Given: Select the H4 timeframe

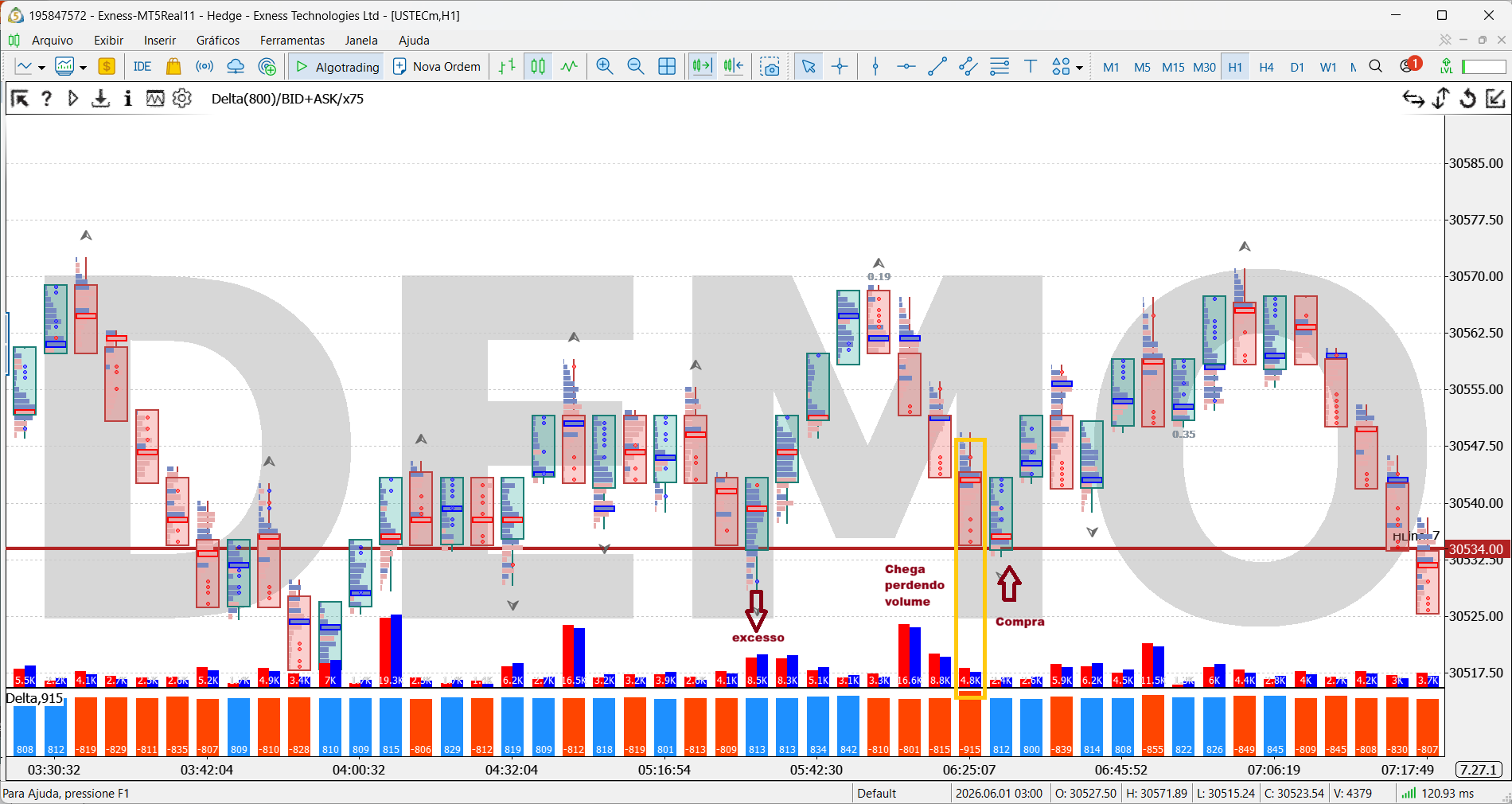Looking at the screenshot, I should [x=1266, y=67].
